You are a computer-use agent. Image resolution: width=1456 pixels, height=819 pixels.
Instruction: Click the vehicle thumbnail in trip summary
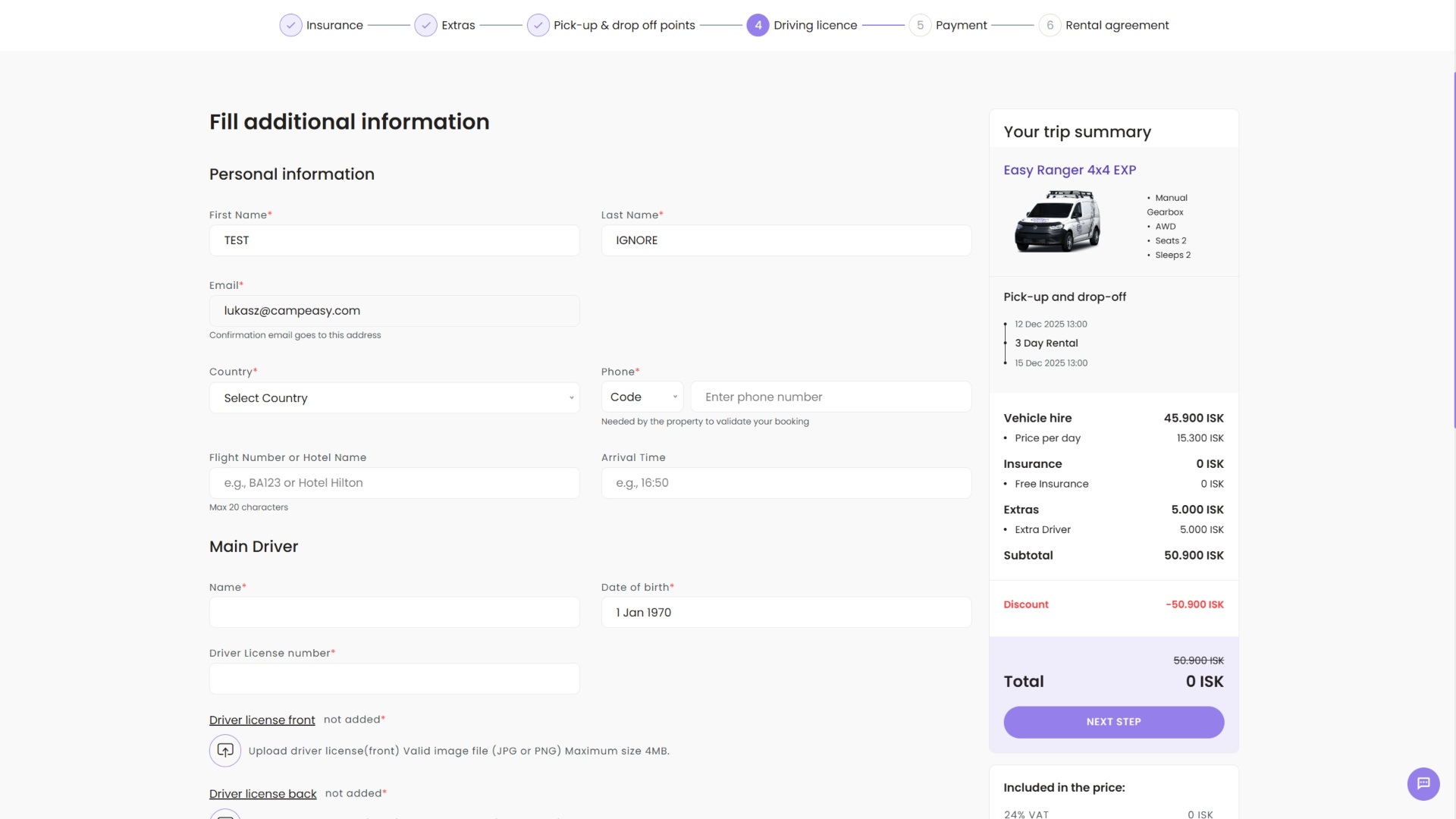(x=1057, y=221)
